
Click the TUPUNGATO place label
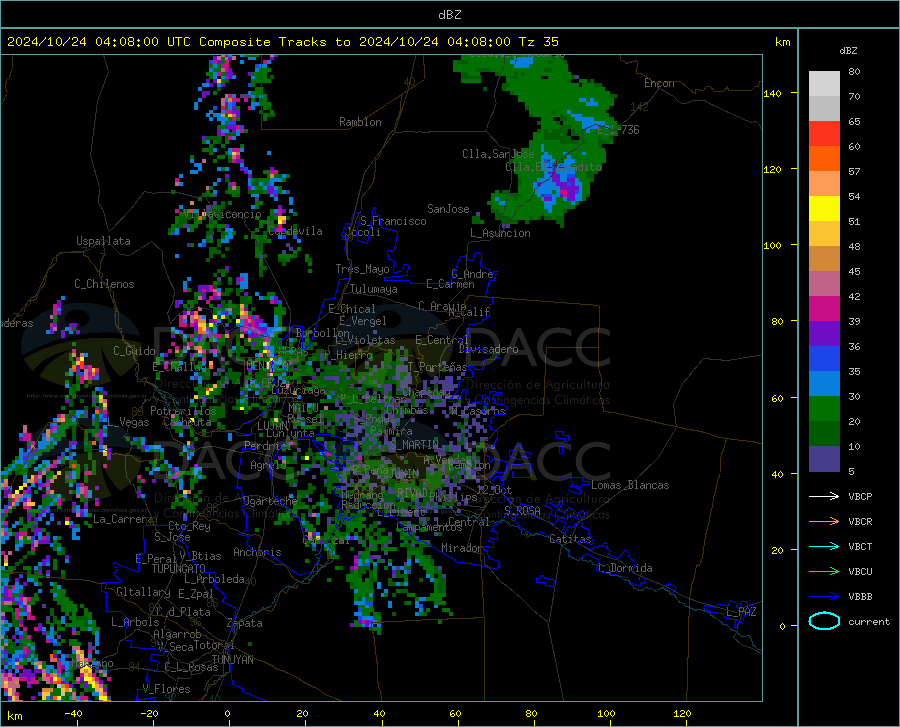[x=179, y=569]
